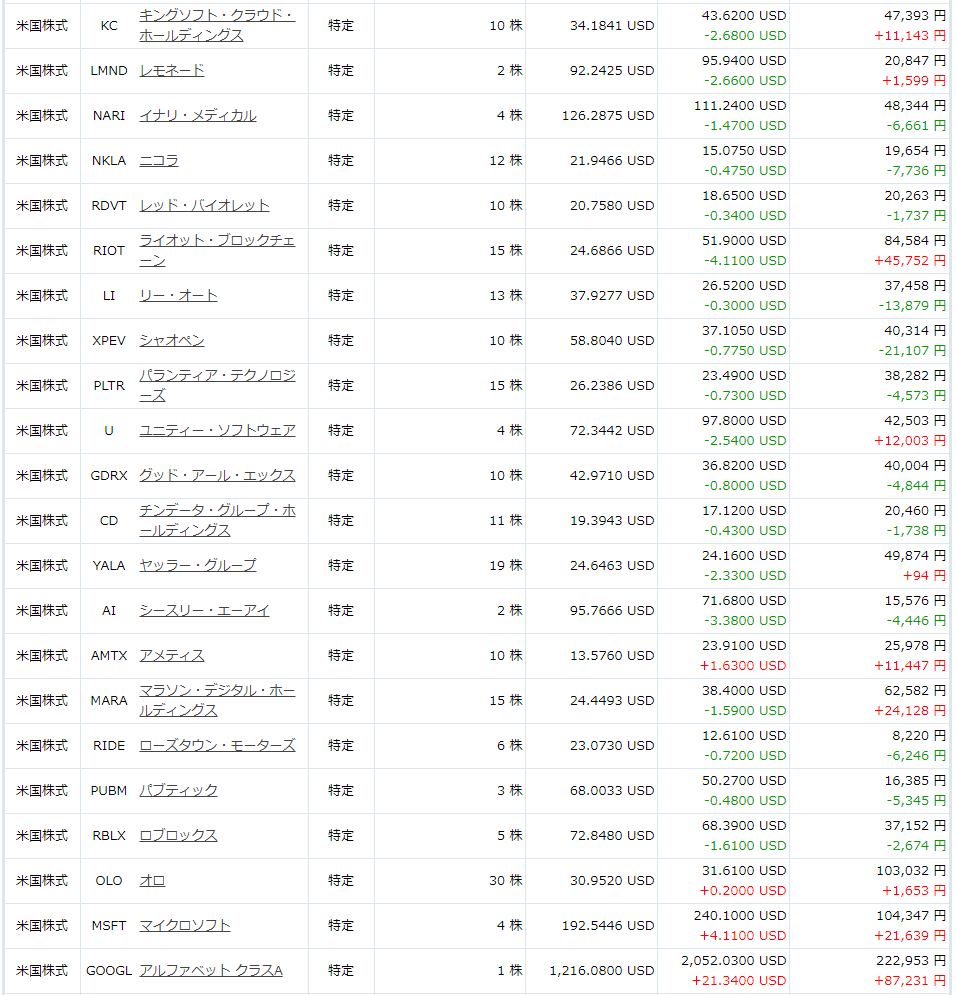This screenshot has width=956, height=995.
Task: Select the RIDE ticker cell
Action: pyautogui.click(x=109, y=747)
